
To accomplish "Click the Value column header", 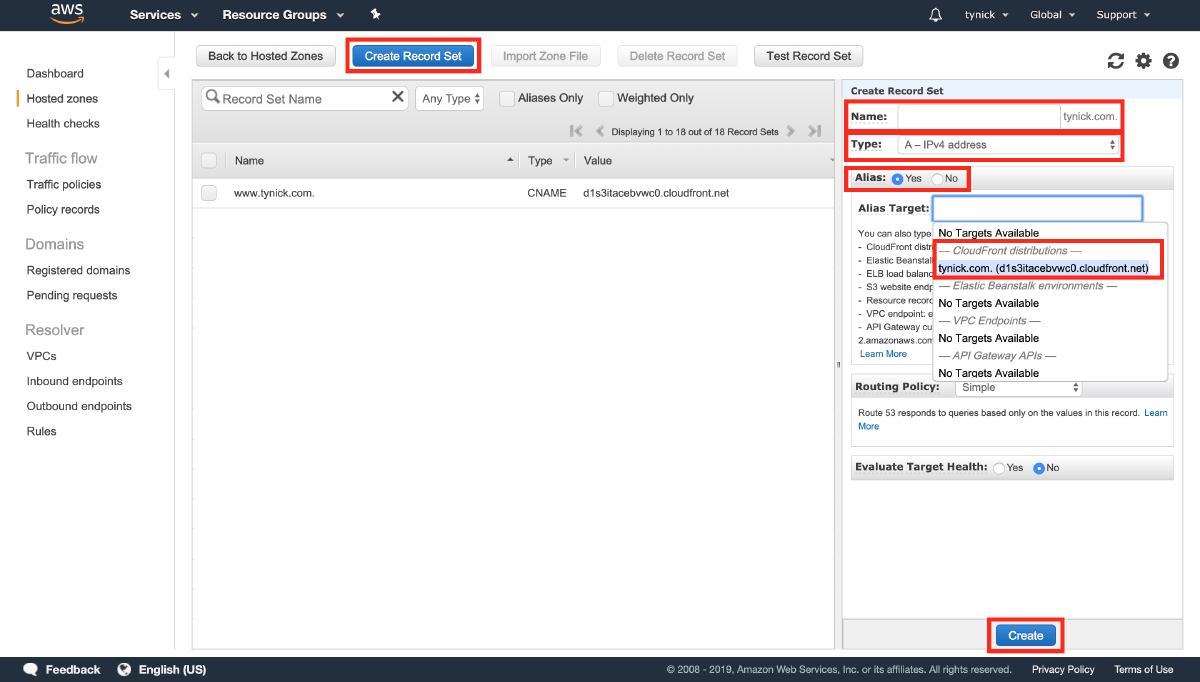I will click(598, 160).
